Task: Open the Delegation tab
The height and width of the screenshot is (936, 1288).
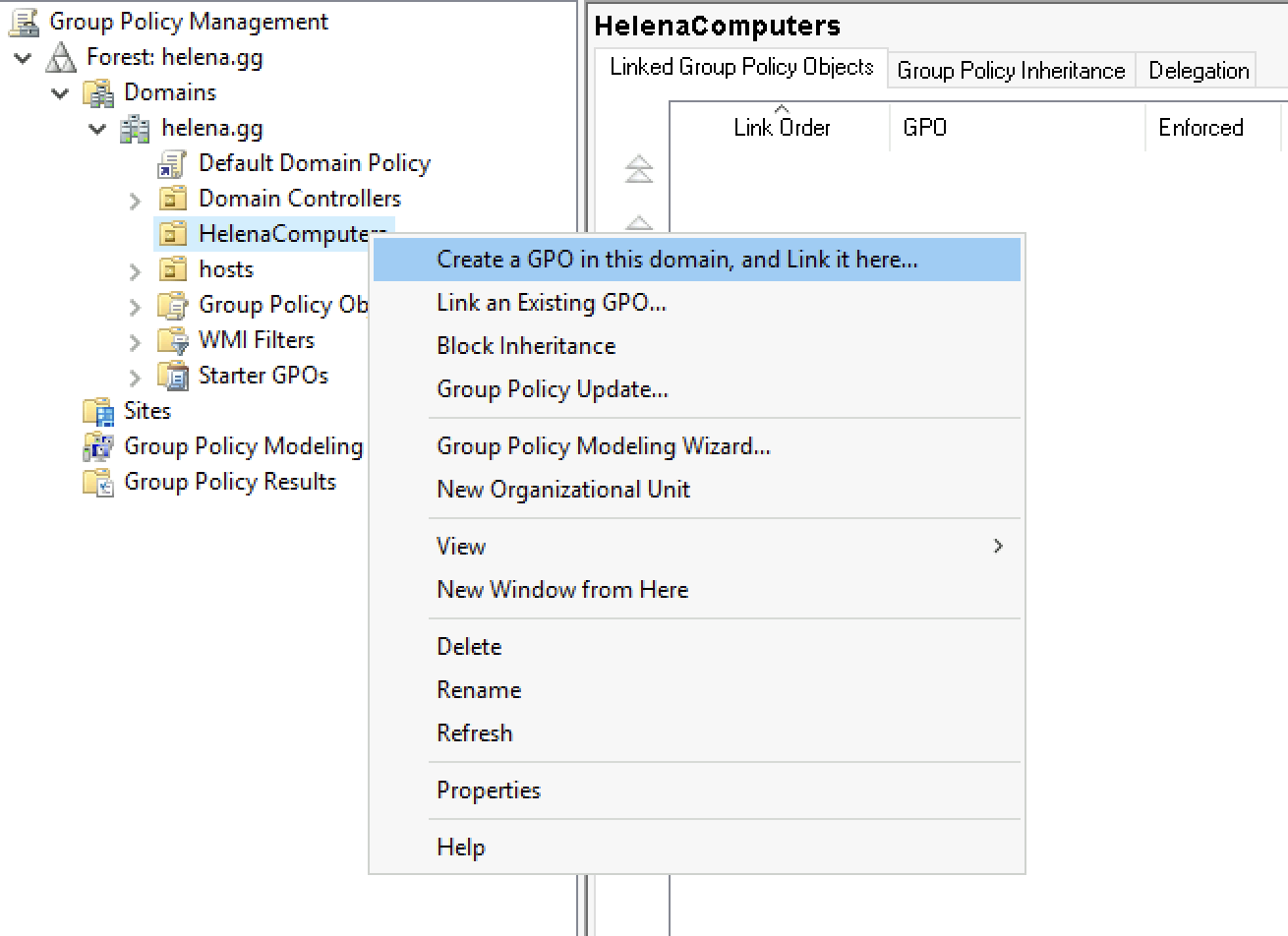Action: coord(1198,71)
